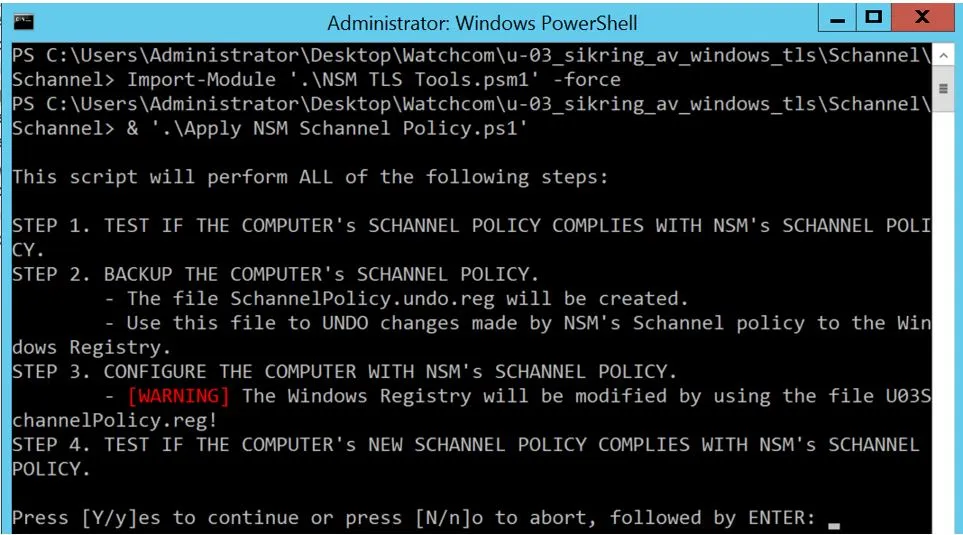
Task: Close the Administrator PowerShell window
Action: 922,19
